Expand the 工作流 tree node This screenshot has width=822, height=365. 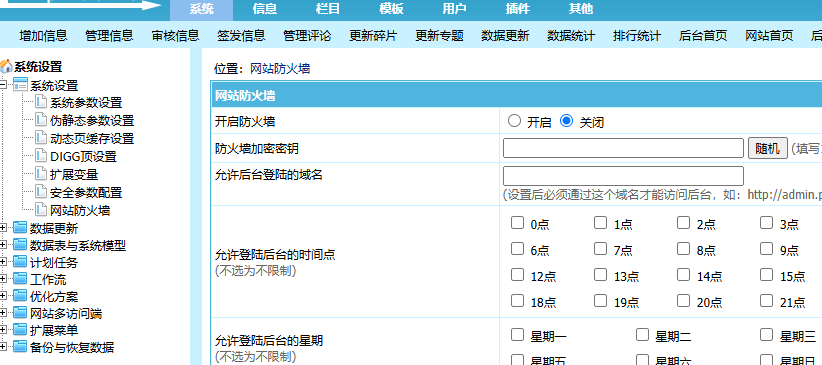pyautogui.click(x=3, y=279)
